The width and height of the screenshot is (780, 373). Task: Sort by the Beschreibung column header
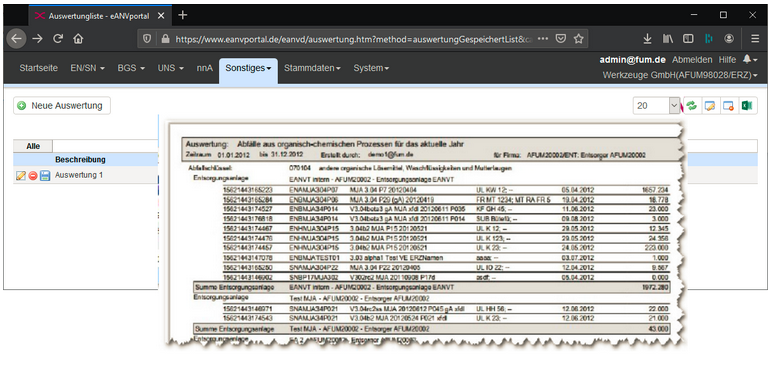(x=80, y=160)
